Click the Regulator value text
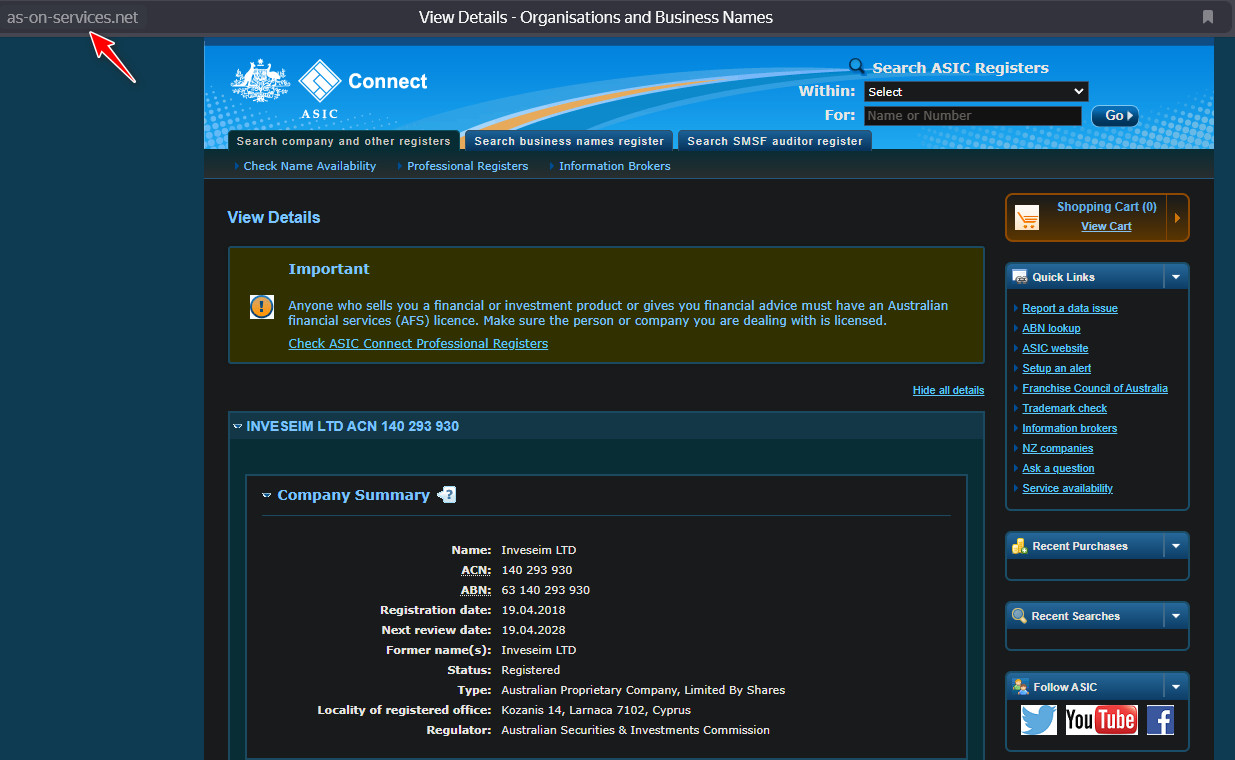The height and width of the screenshot is (760, 1235). [636, 730]
